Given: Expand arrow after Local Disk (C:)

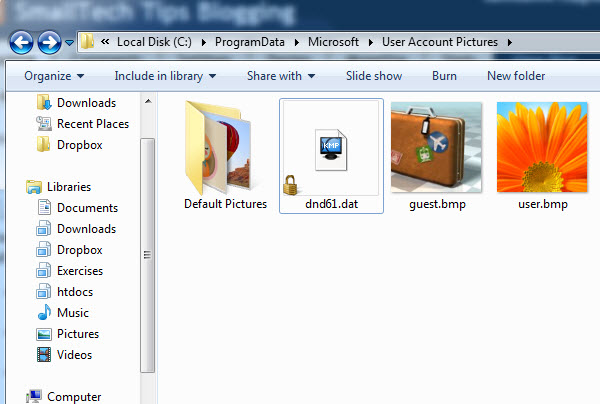Looking at the screenshot, I should (204, 42).
